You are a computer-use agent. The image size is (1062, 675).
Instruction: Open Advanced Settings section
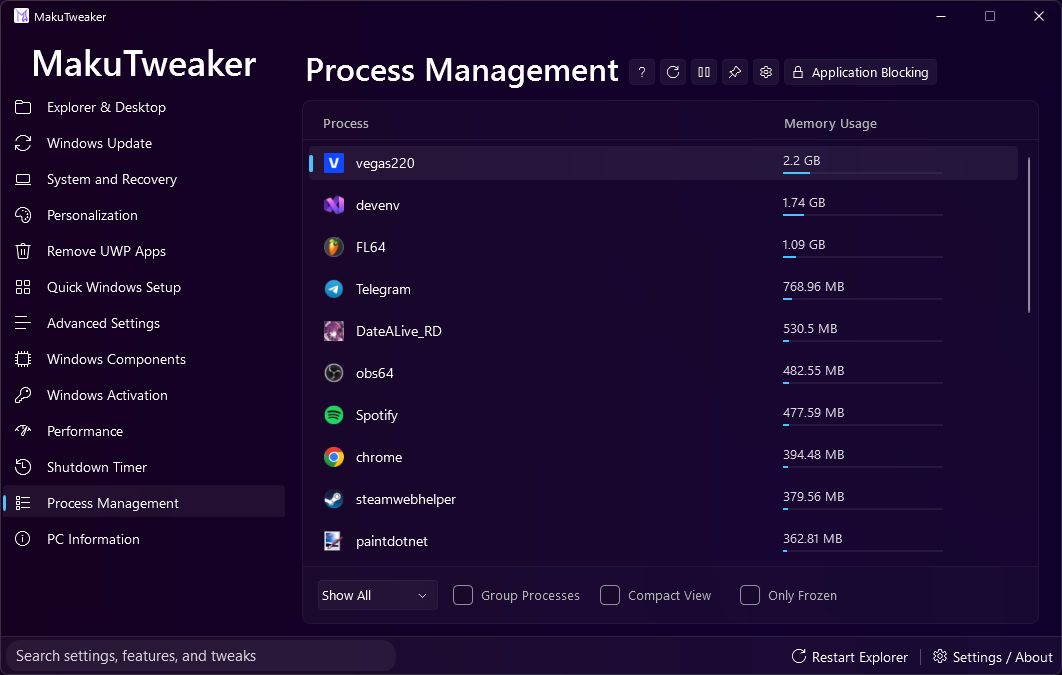pyautogui.click(x=144, y=323)
